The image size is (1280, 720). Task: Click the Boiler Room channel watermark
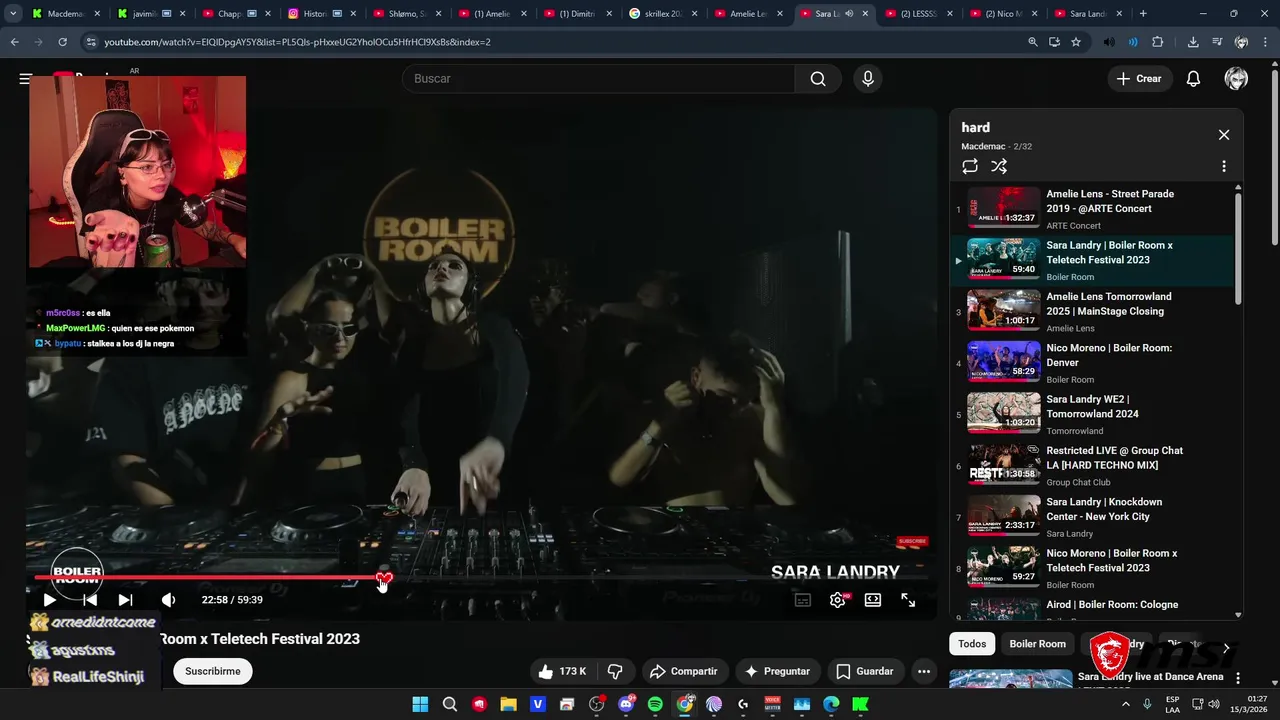click(x=77, y=574)
